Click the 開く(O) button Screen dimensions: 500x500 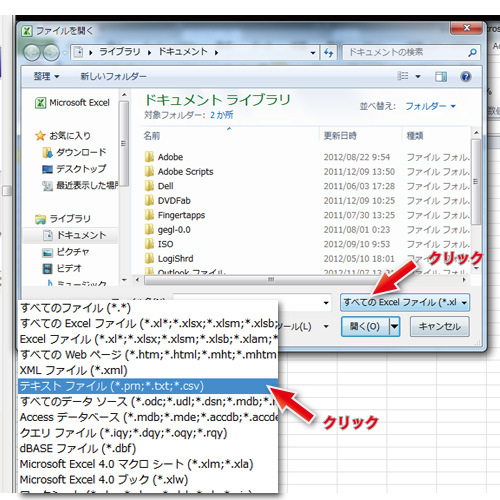click(365, 326)
